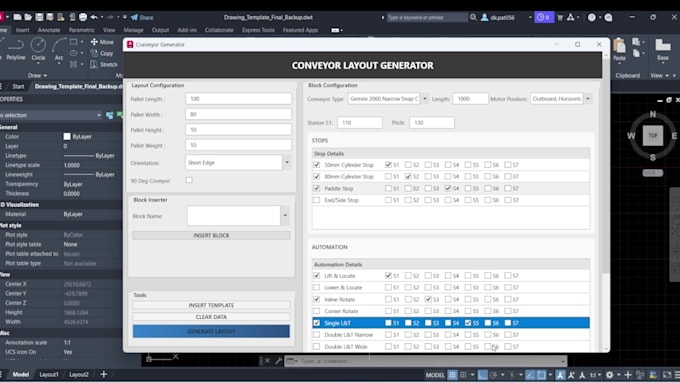The image size is (680, 383).
Task: Click the TOP face of the ViewCube
Action: coord(653,136)
